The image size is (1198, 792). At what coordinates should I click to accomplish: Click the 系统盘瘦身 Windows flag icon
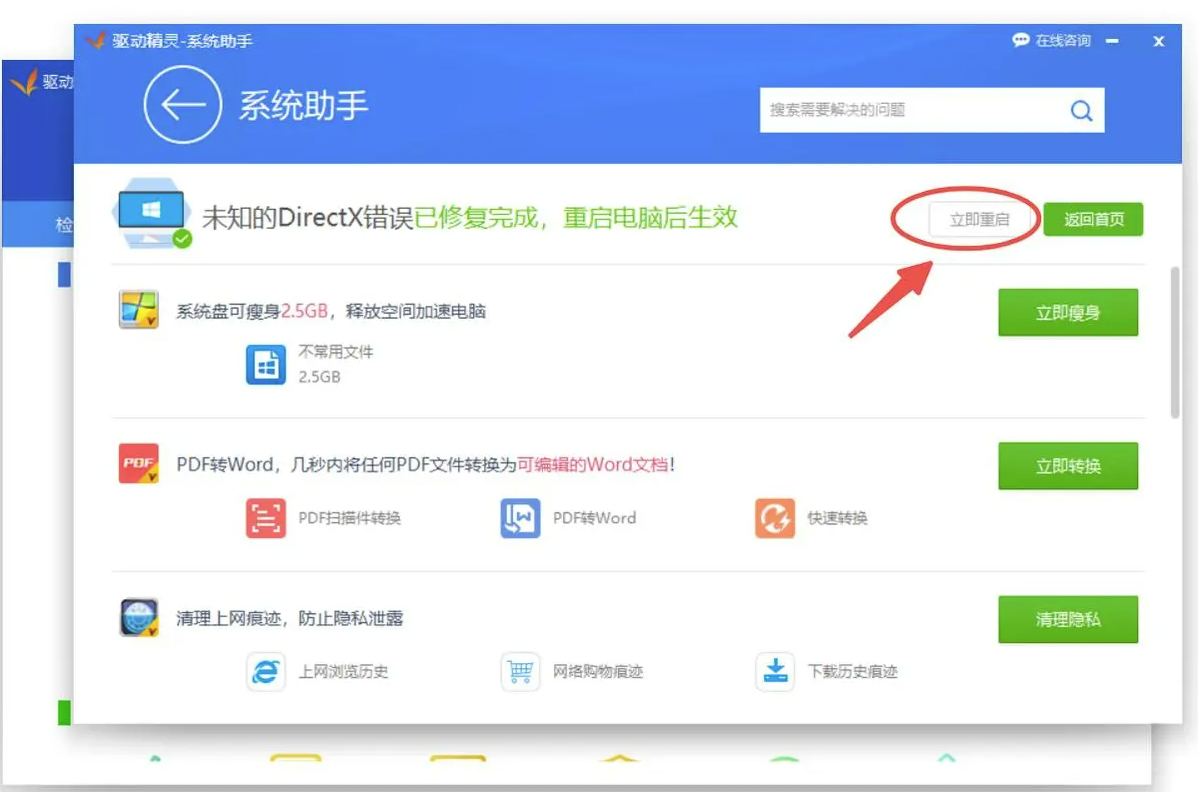pyautogui.click(x=139, y=310)
